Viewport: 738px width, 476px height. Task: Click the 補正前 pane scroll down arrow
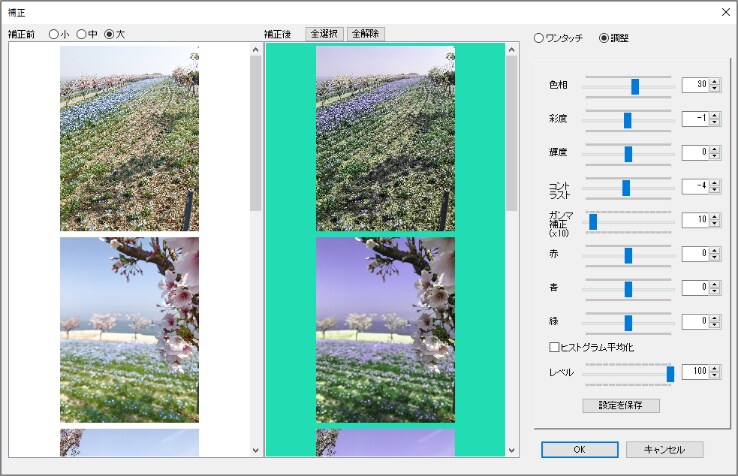click(x=256, y=451)
